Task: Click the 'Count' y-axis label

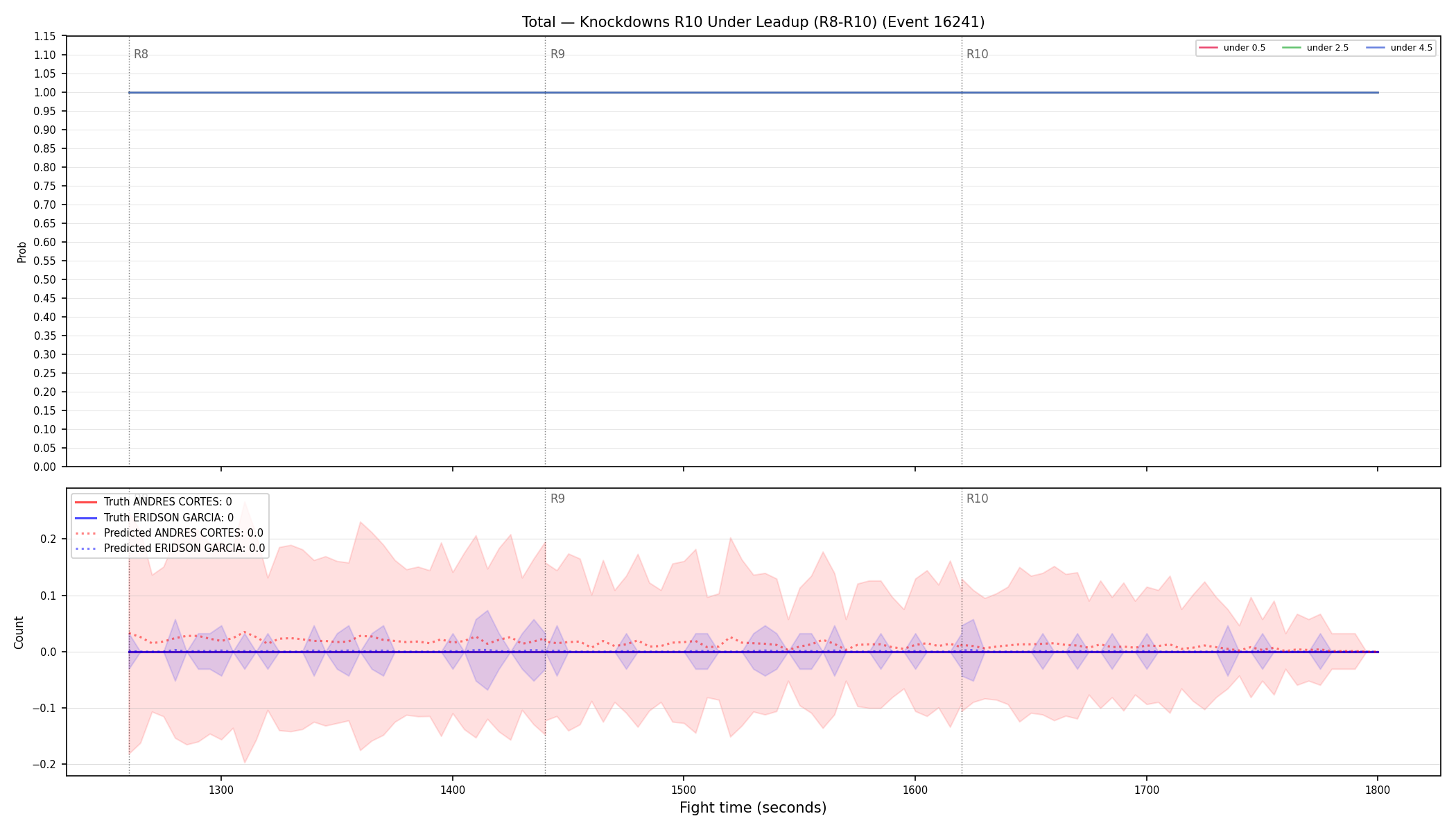Action: [x=19, y=632]
